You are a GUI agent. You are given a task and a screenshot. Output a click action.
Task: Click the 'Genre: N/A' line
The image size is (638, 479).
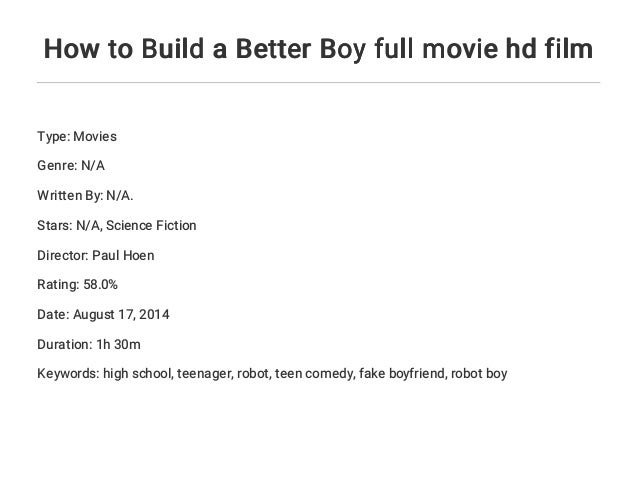pyautogui.click(x=71, y=166)
